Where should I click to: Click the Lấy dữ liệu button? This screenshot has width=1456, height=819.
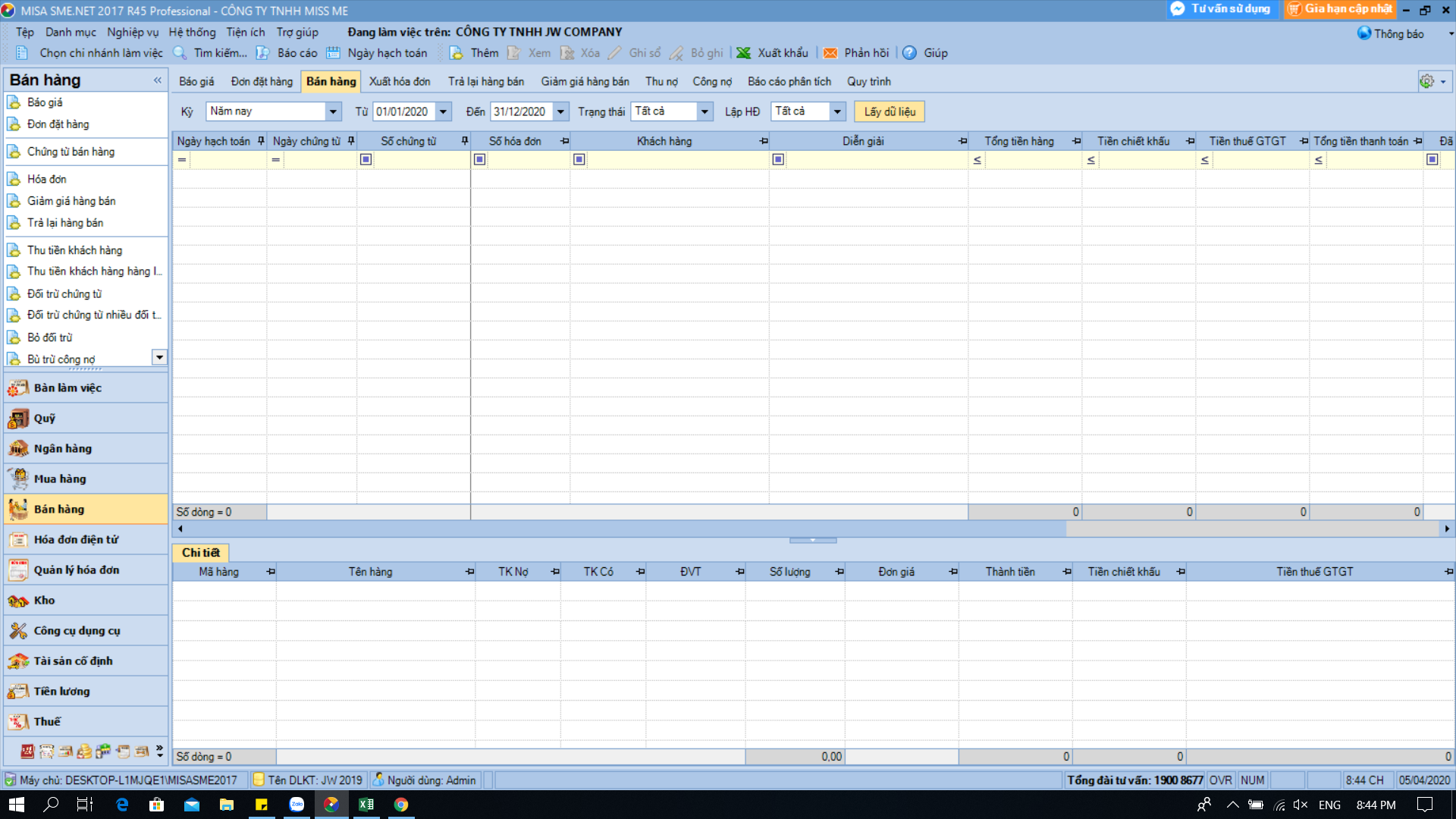click(889, 111)
